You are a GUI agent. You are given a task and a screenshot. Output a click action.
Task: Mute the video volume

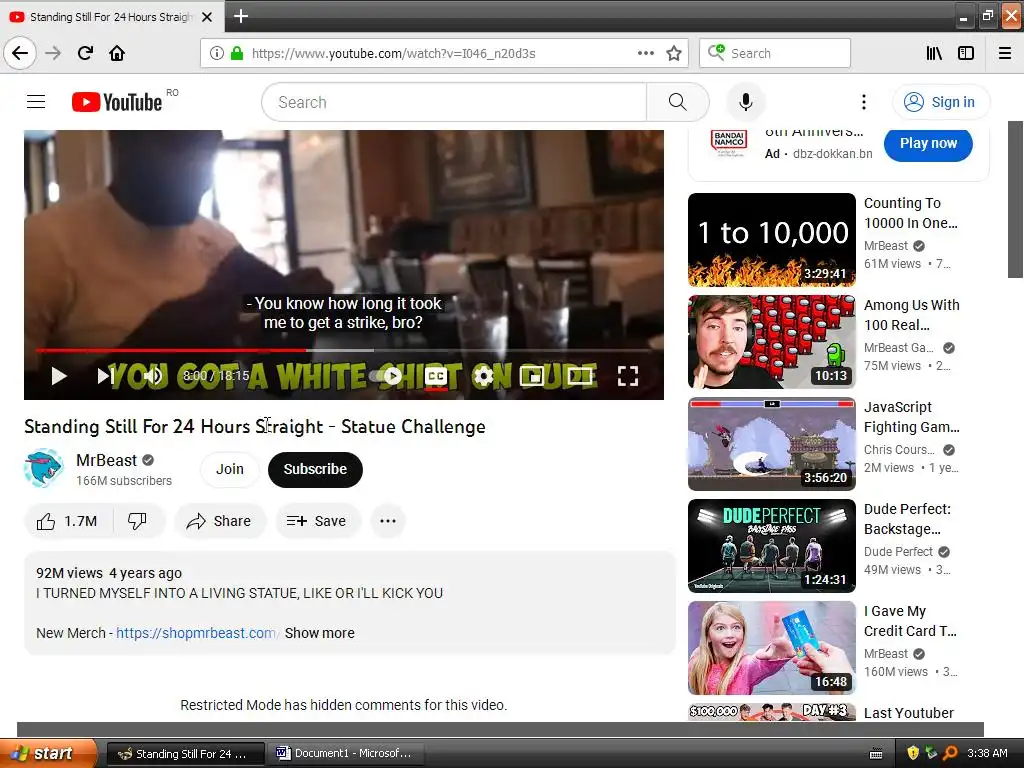[x=153, y=376]
